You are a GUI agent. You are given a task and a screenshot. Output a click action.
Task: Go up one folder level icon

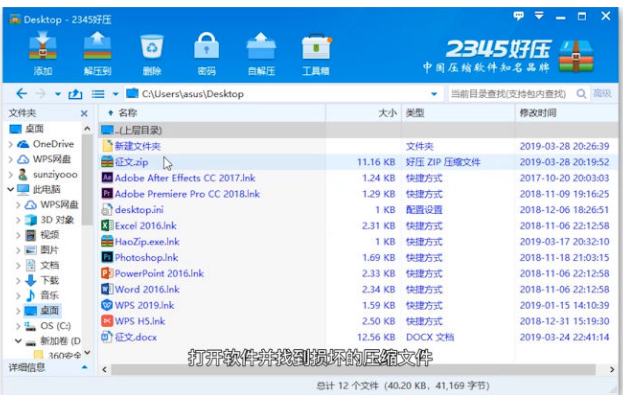75,94
